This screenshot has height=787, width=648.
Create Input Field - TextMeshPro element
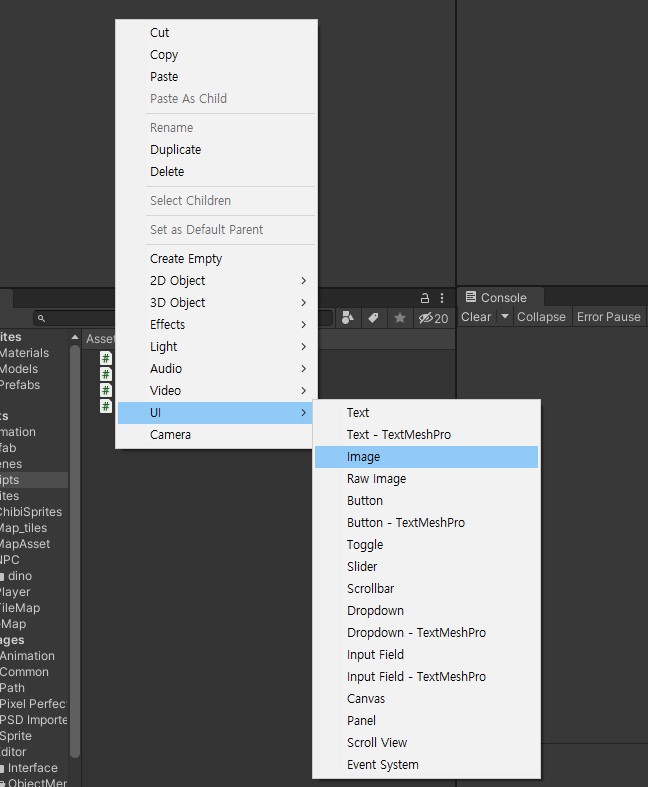tap(426, 677)
